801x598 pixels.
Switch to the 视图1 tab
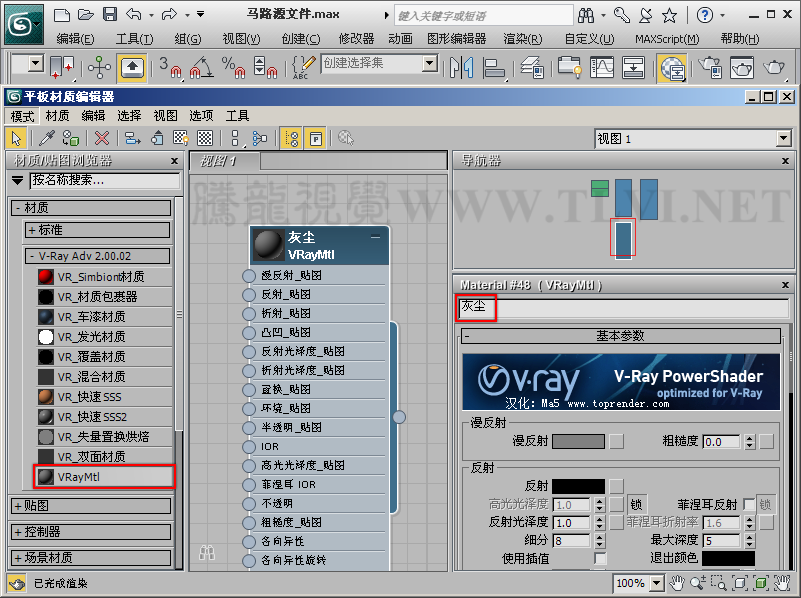click(x=225, y=161)
